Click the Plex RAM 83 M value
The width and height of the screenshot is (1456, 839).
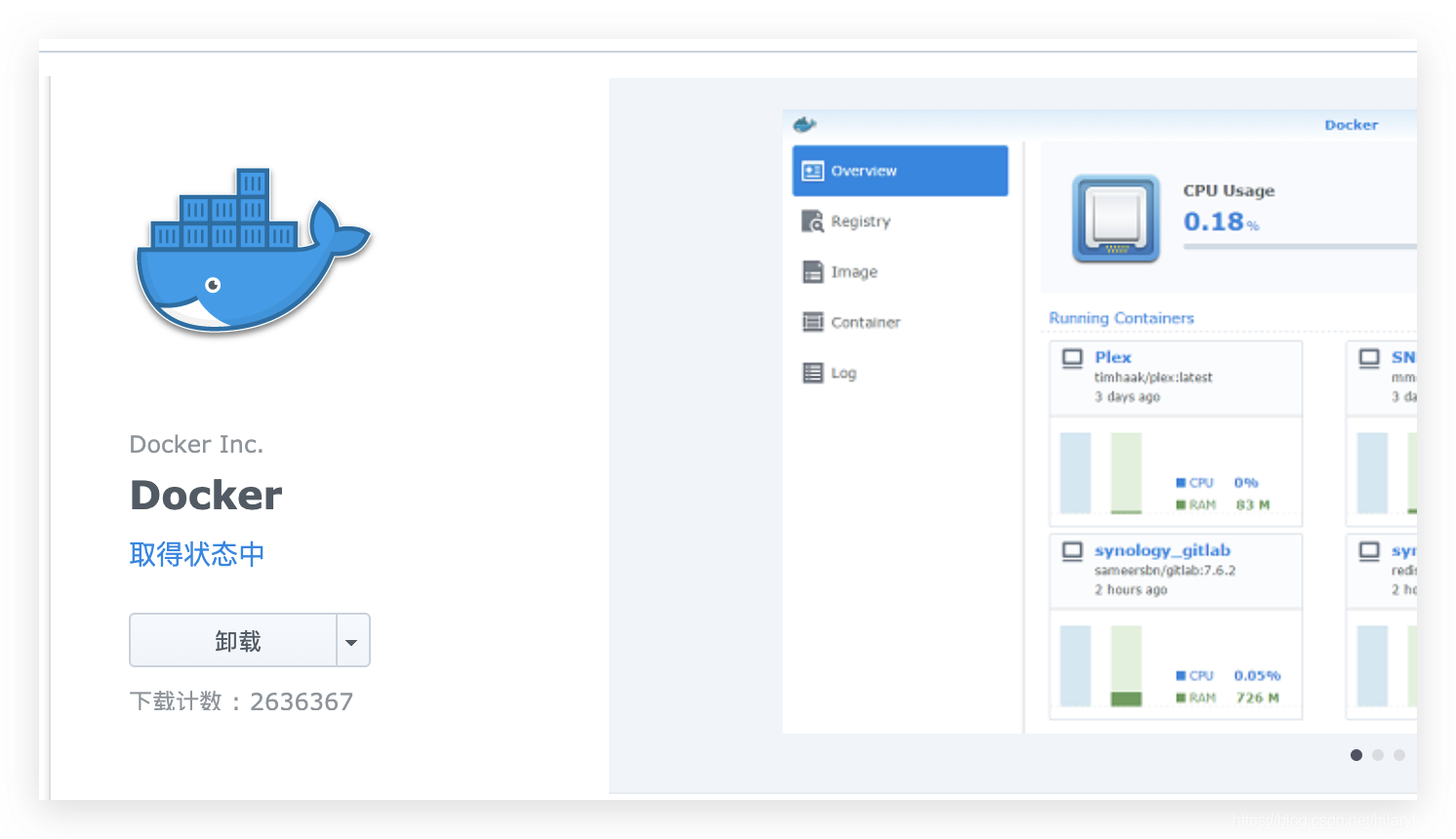1253,505
